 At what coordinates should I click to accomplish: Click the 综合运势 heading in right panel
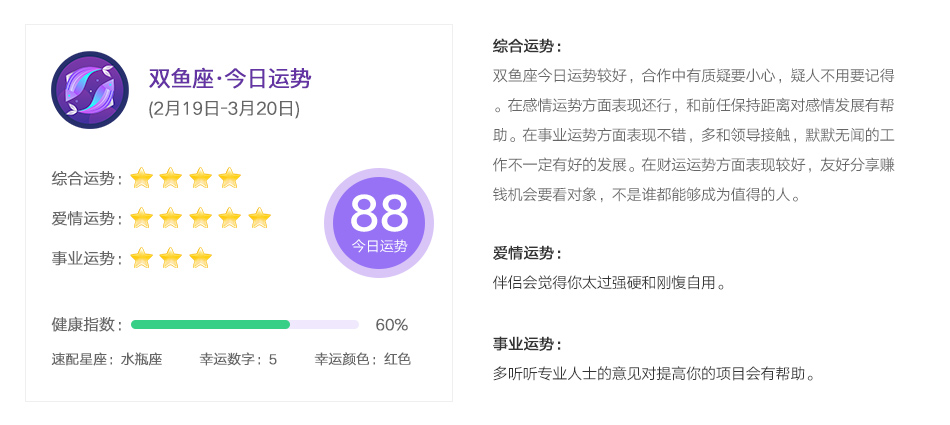pyautogui.click(x=527, y=47)
